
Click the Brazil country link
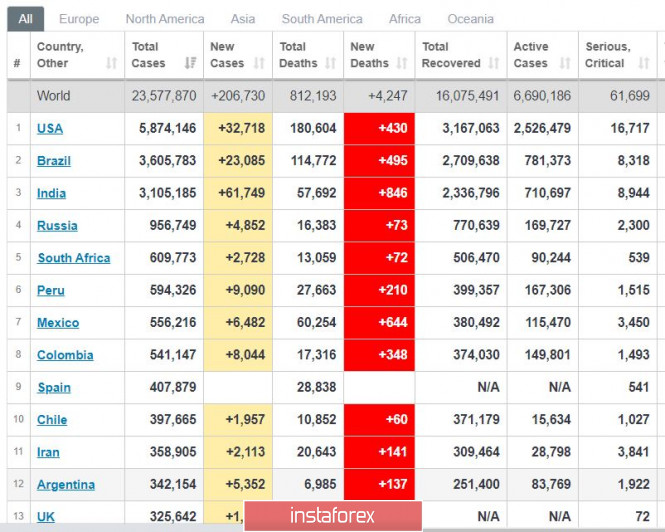[x=54, y=161]
